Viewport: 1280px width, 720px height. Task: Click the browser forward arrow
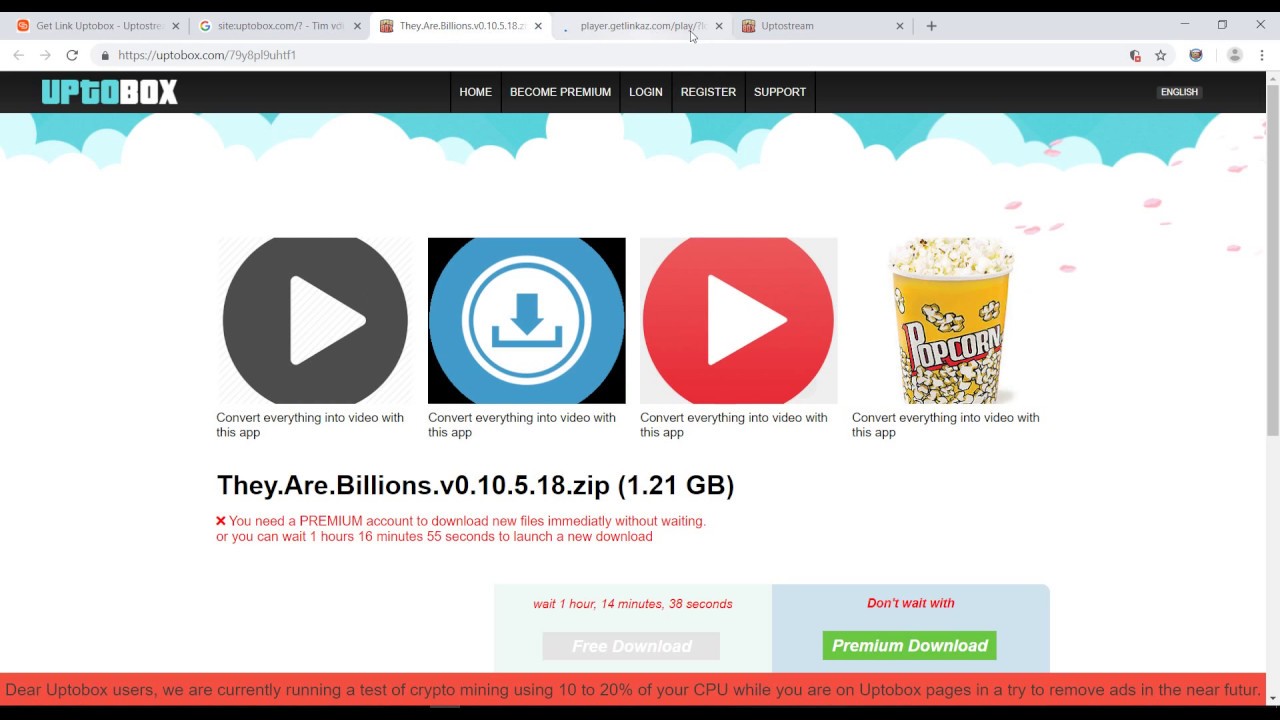(45, 55)
